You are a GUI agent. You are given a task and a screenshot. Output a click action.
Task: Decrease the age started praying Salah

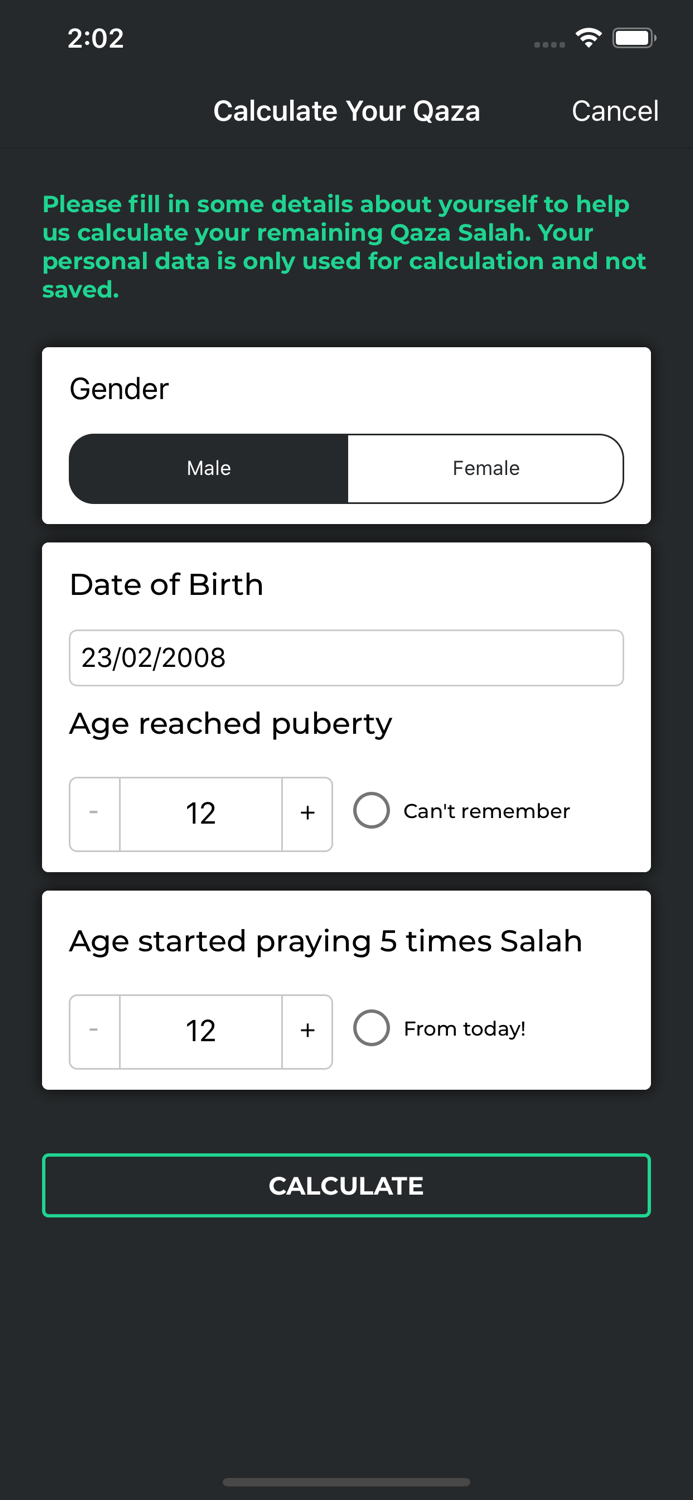pyautogui.click(x=94, y=1031)
